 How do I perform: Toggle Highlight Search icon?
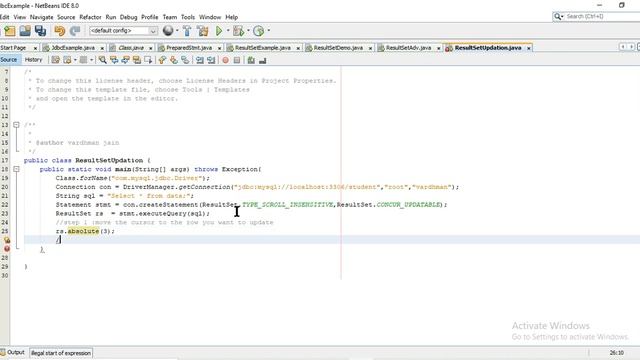point(137,60)
